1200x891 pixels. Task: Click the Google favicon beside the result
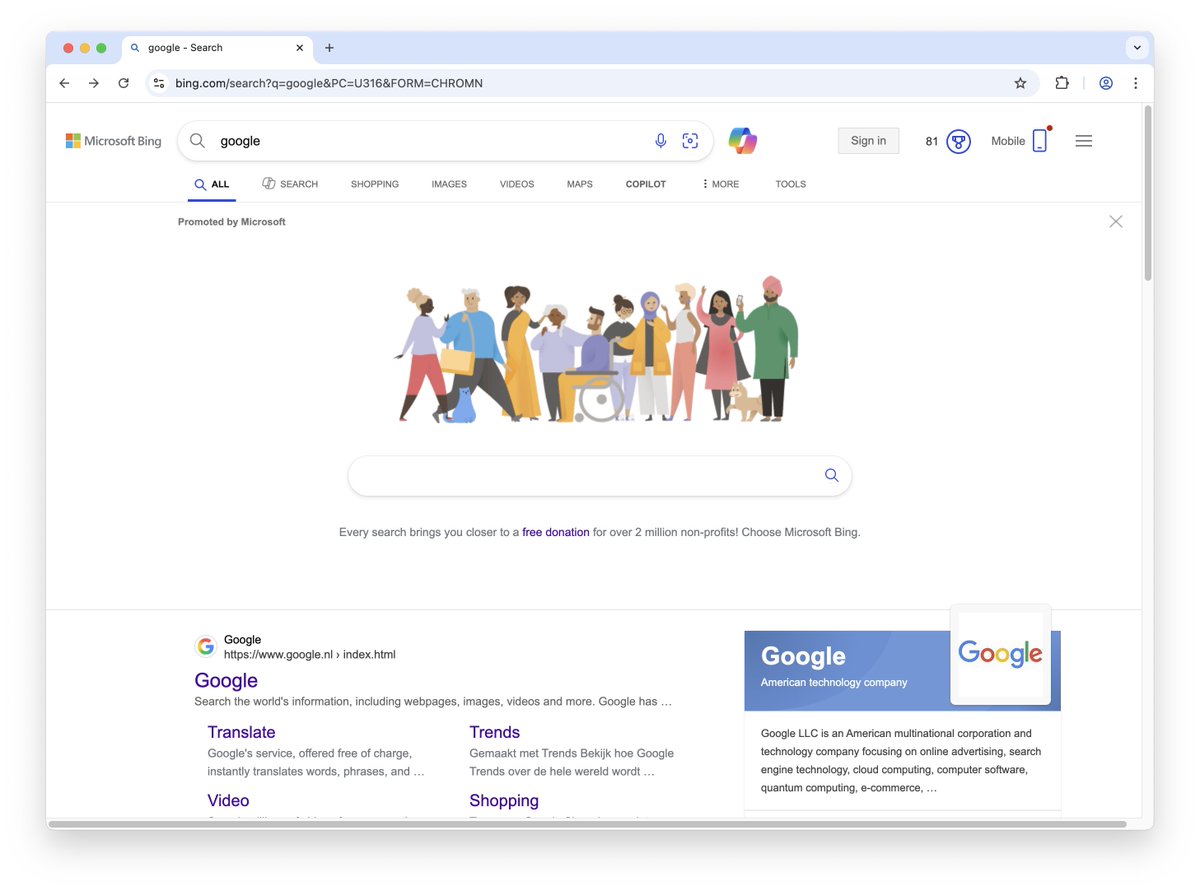[x=205, y=645]
